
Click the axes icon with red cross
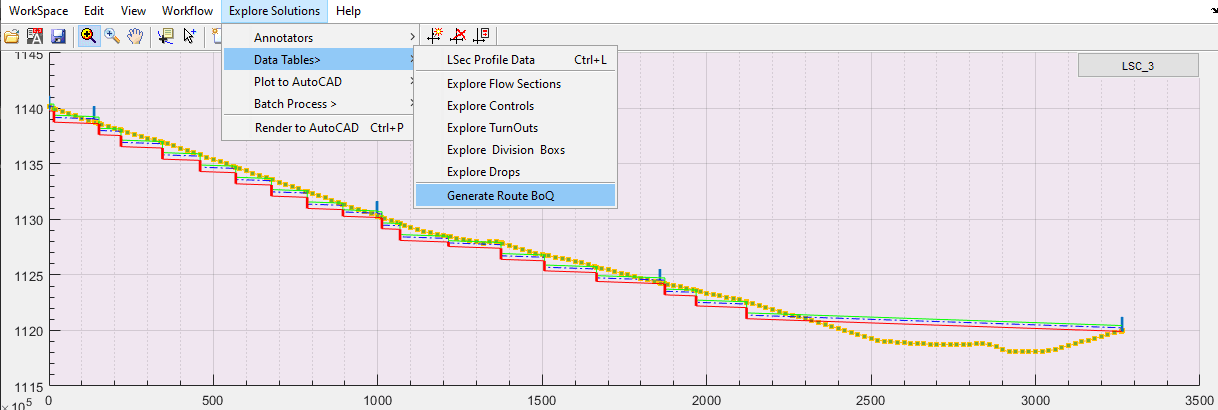[458, 36]
